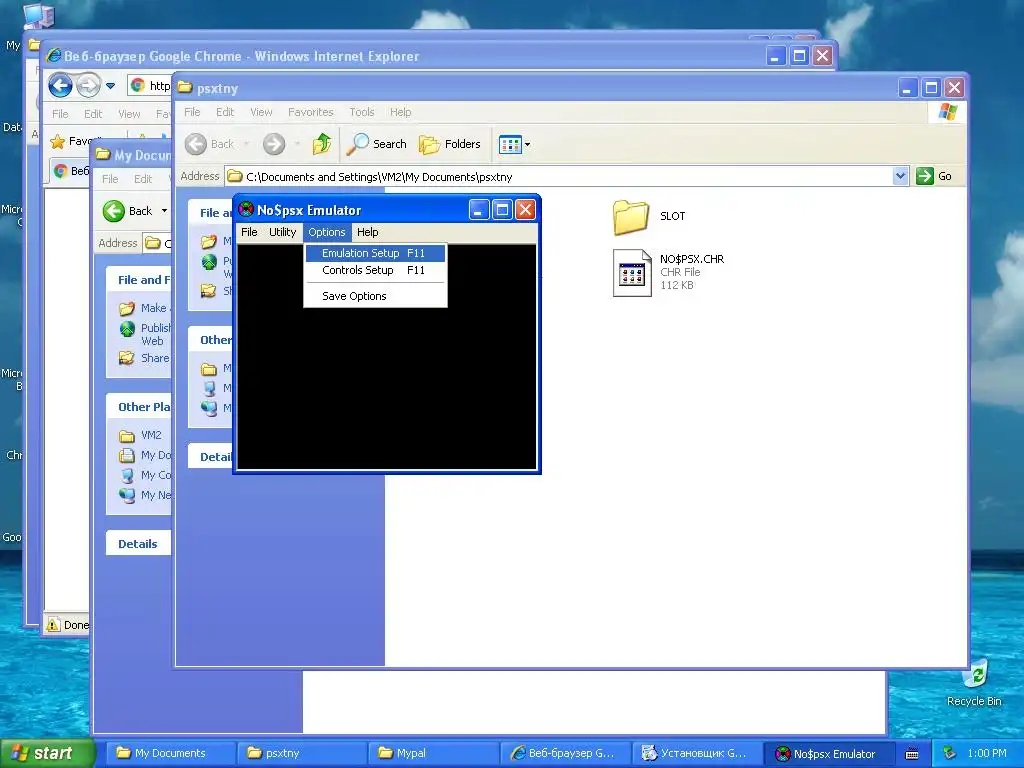1024x768 pixels.
Task: Open File menu in My Documents window
Action: point(110,179)
